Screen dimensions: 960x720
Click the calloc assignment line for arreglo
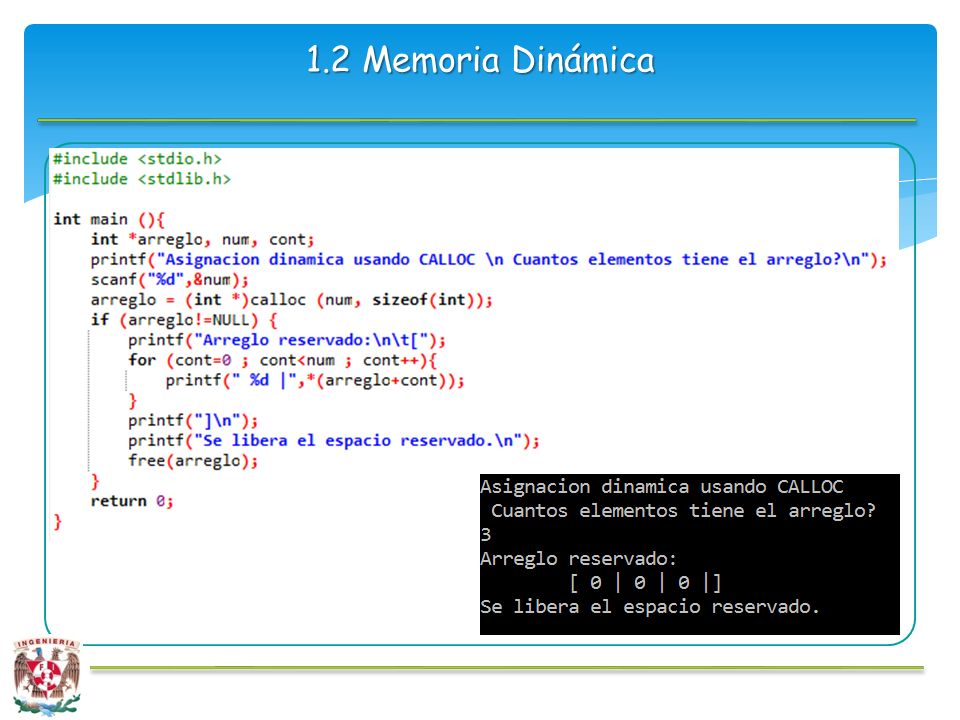291,301
